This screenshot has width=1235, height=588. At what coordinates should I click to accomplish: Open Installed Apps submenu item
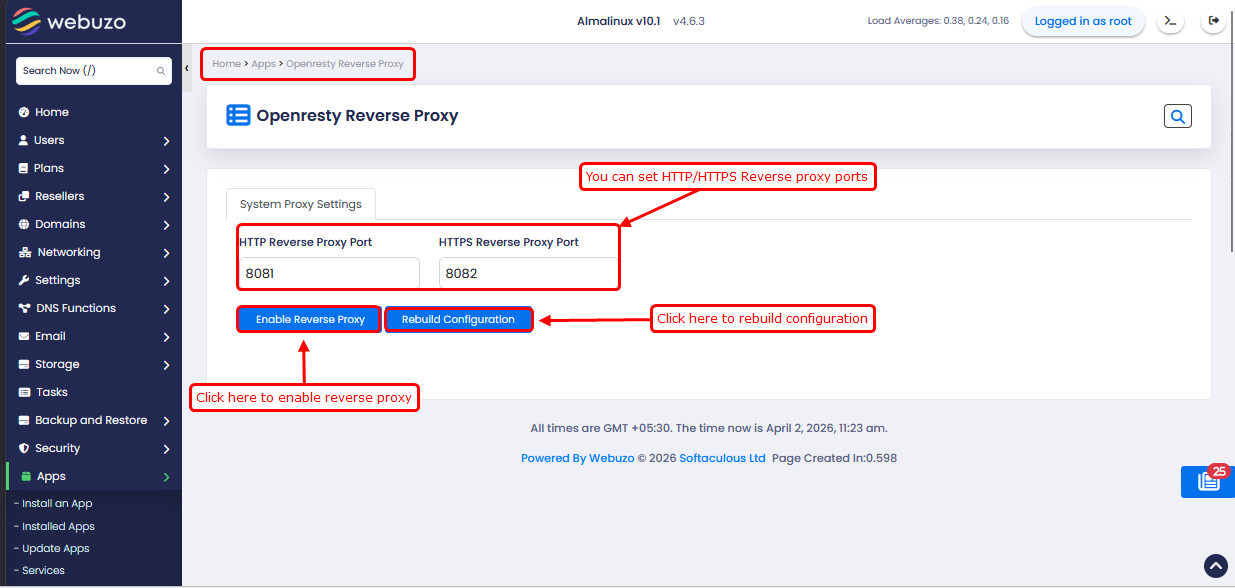tap(58, 527)
